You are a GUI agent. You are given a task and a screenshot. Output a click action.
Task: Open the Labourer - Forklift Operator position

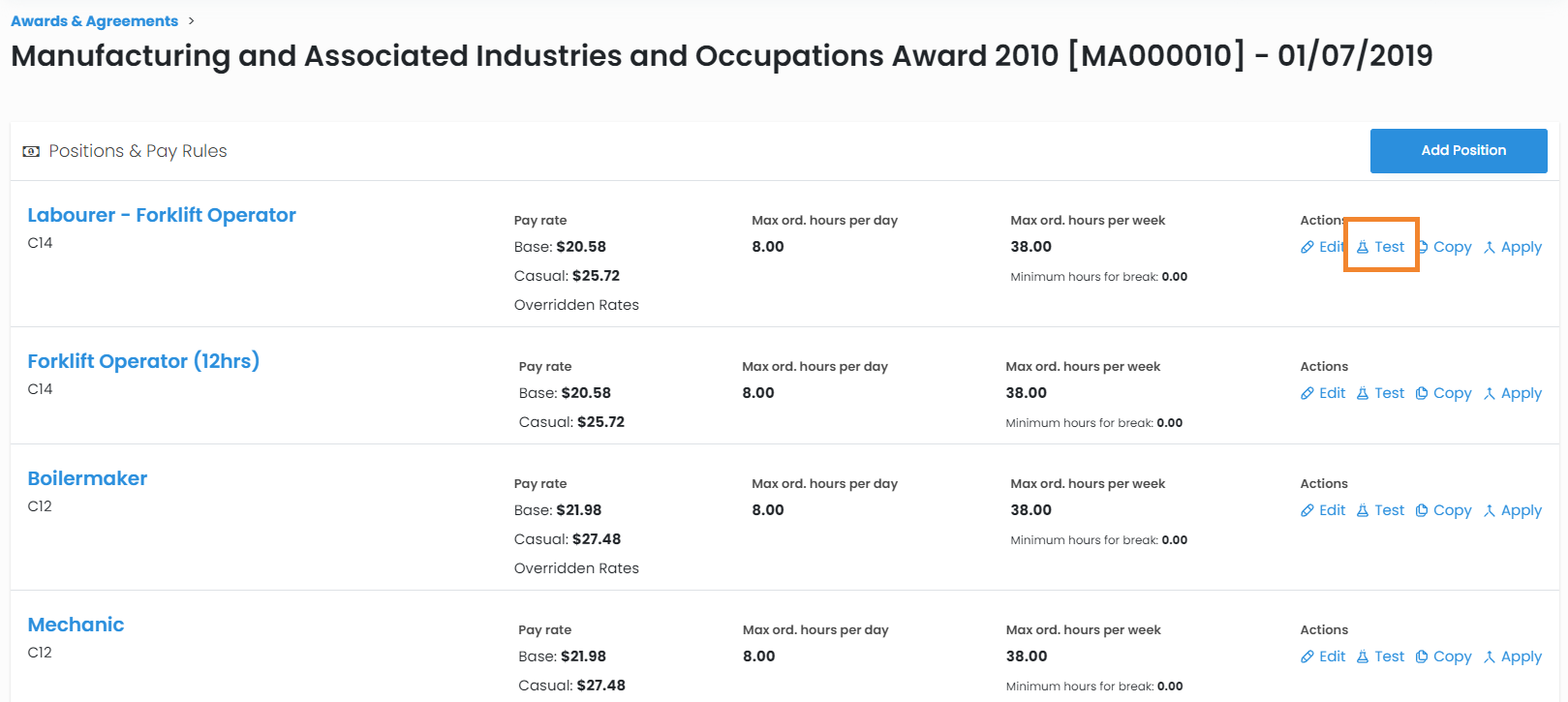162,215
